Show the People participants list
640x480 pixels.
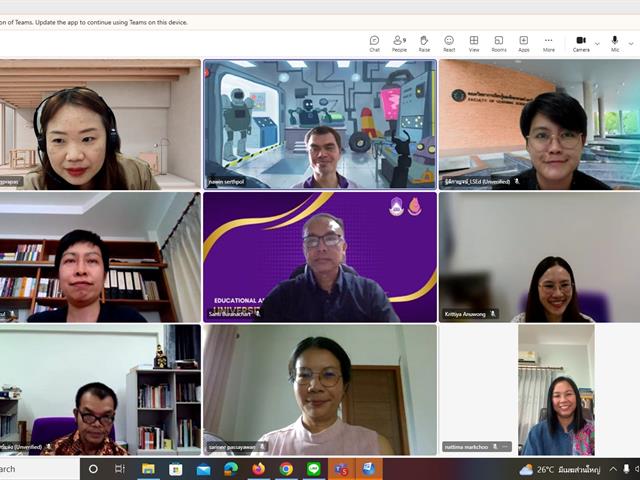pos(399,43)
